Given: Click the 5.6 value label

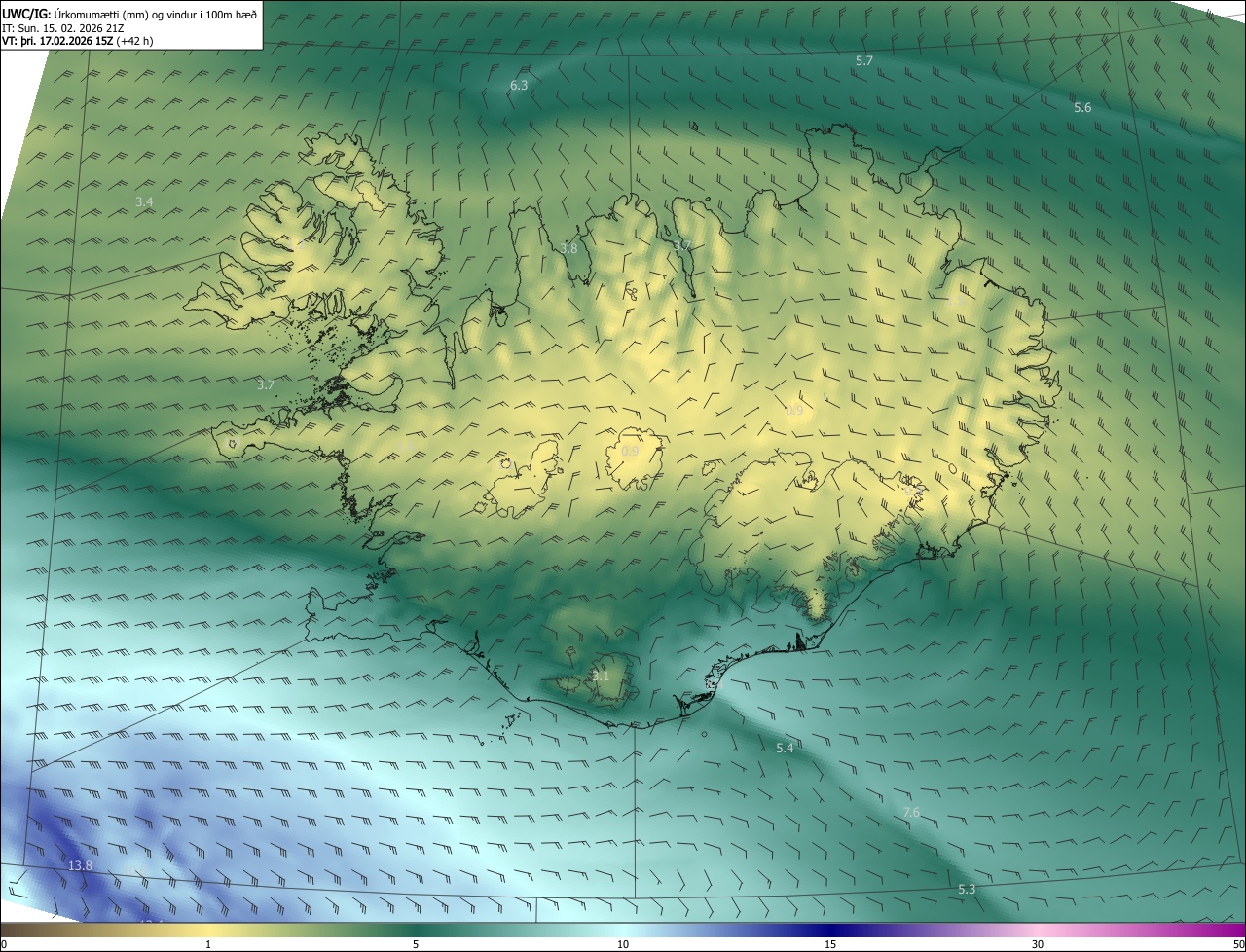Looking at the screenshot, I should click(x=1082, y=108).
